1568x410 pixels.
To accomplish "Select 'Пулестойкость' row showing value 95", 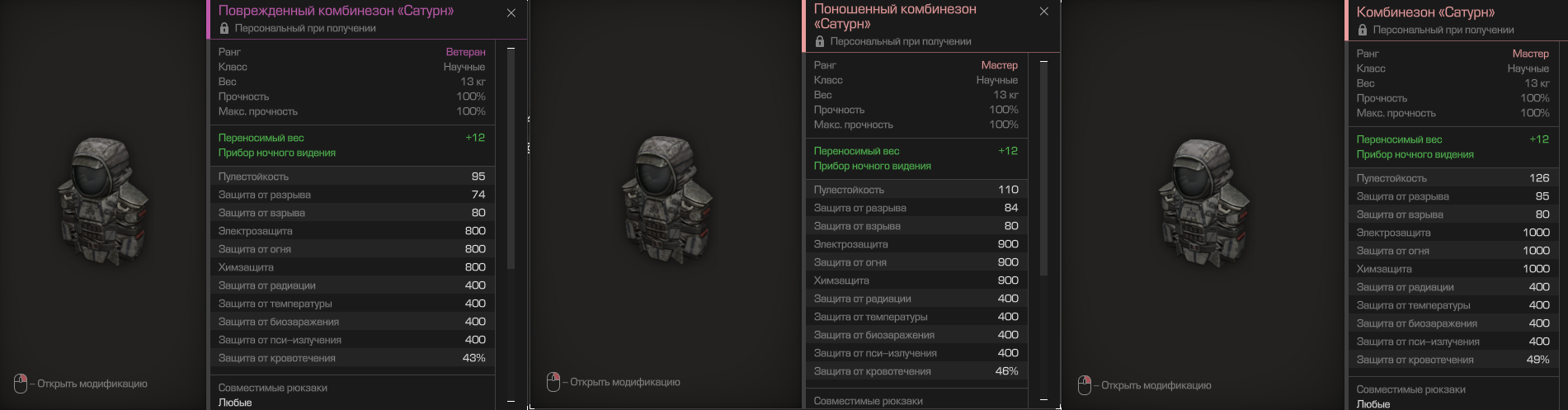I will [352, 177].
